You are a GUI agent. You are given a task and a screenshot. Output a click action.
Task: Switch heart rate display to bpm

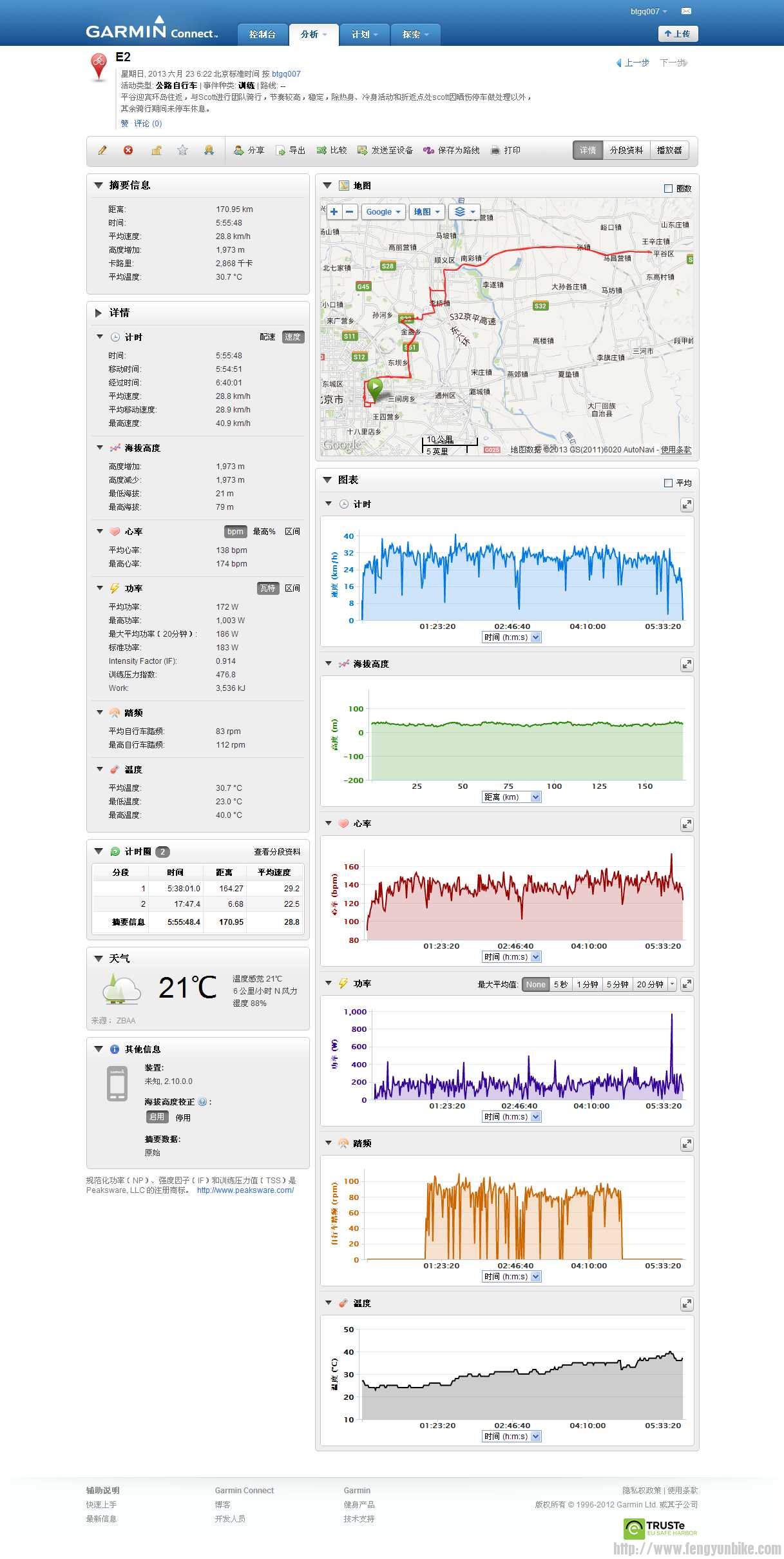235,532
